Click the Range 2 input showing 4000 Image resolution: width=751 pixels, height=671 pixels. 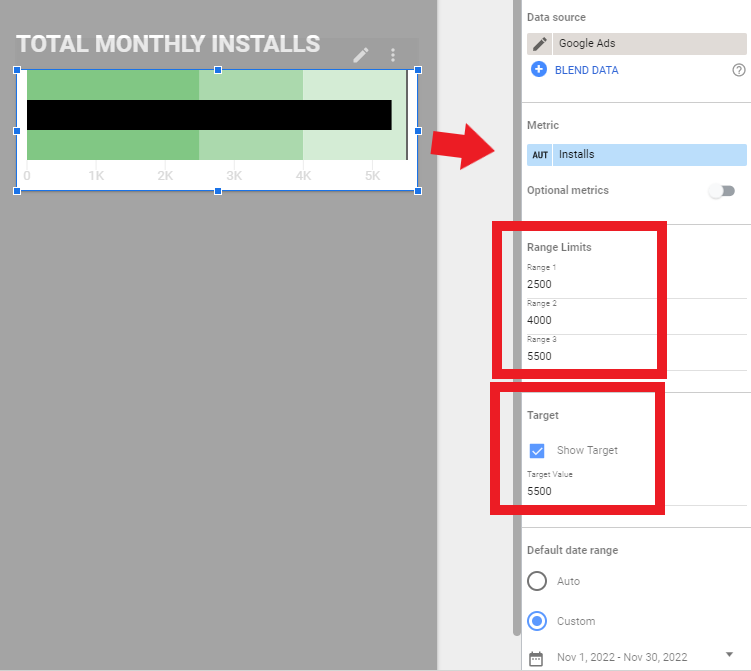[x=590, y=320]
